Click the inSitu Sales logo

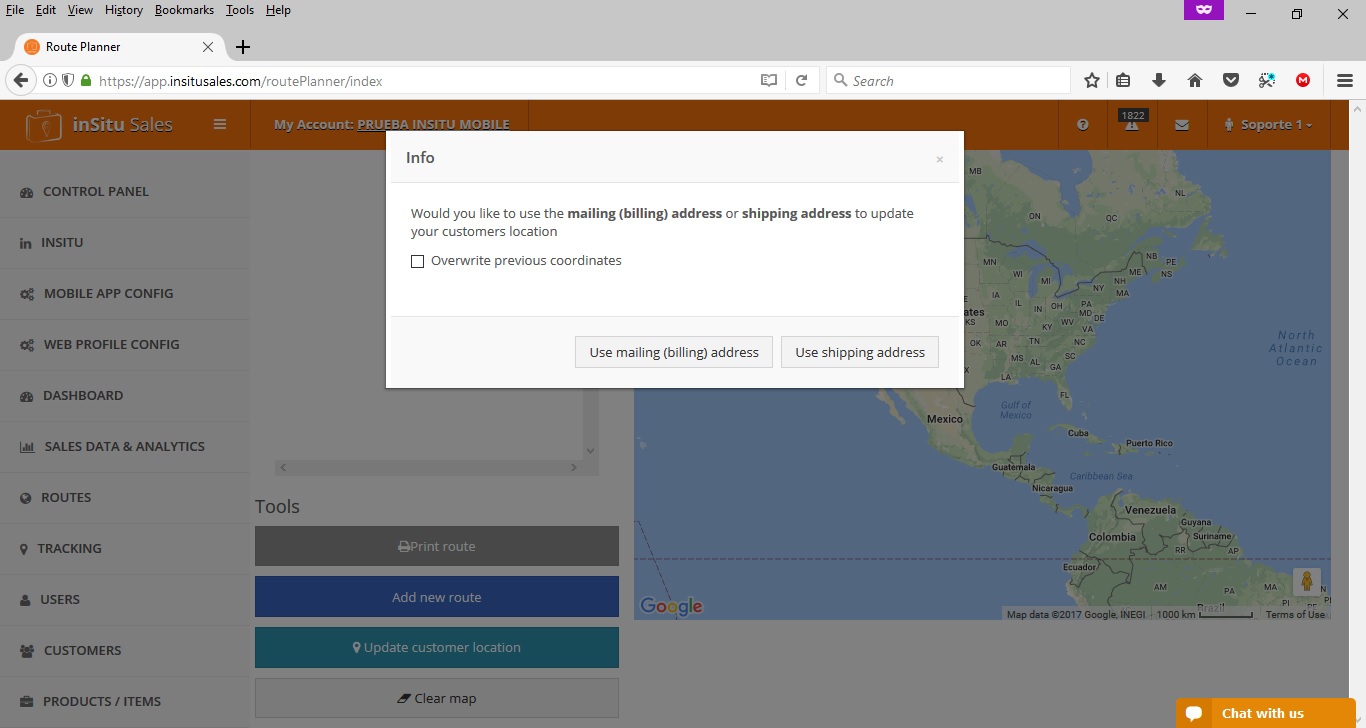(x=100, y=125)
